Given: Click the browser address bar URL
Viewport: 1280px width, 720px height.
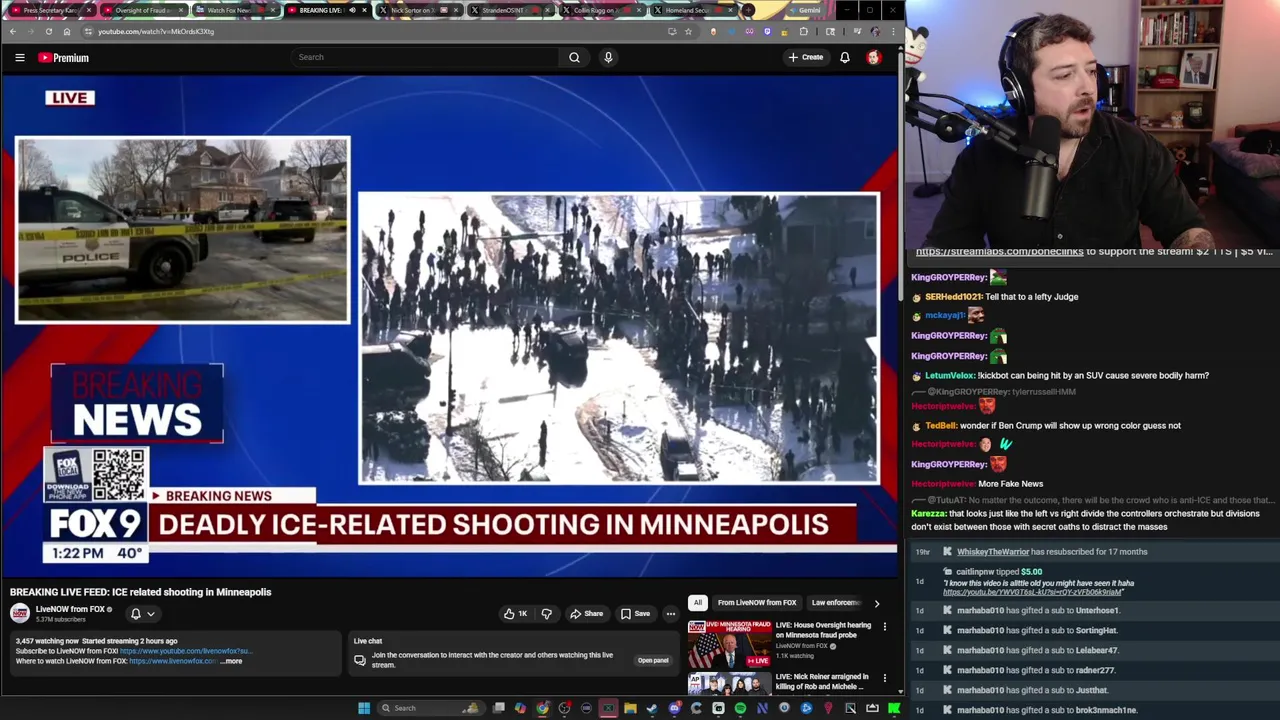Looking at the screenshot, I should [156, 31].
